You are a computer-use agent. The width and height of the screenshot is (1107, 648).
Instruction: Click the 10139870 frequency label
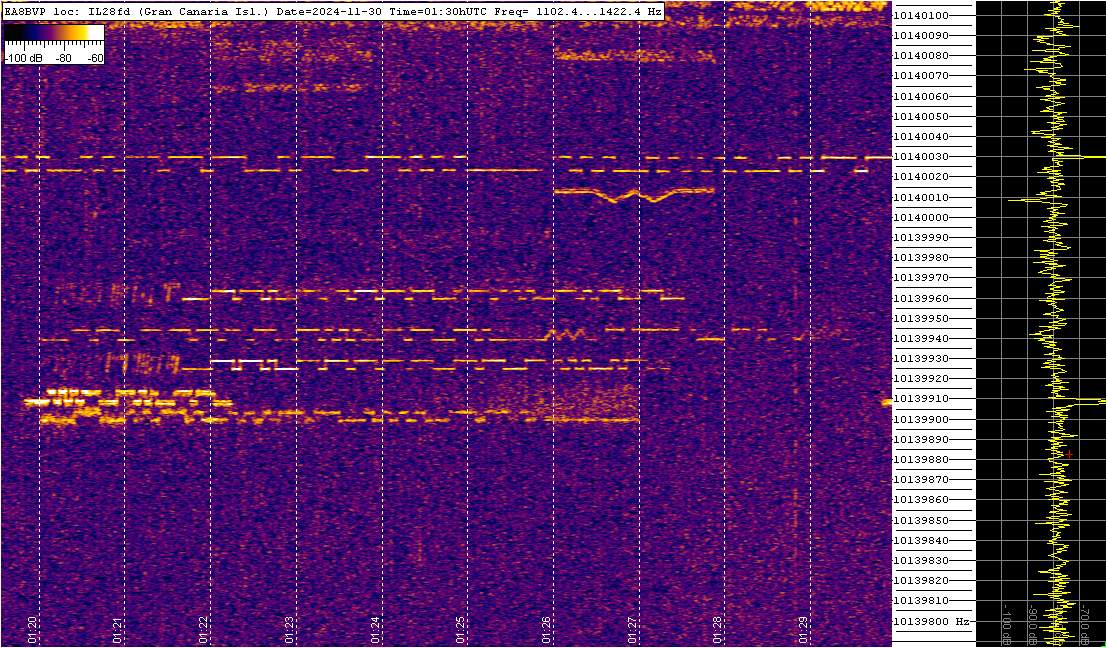coord(921,479)
